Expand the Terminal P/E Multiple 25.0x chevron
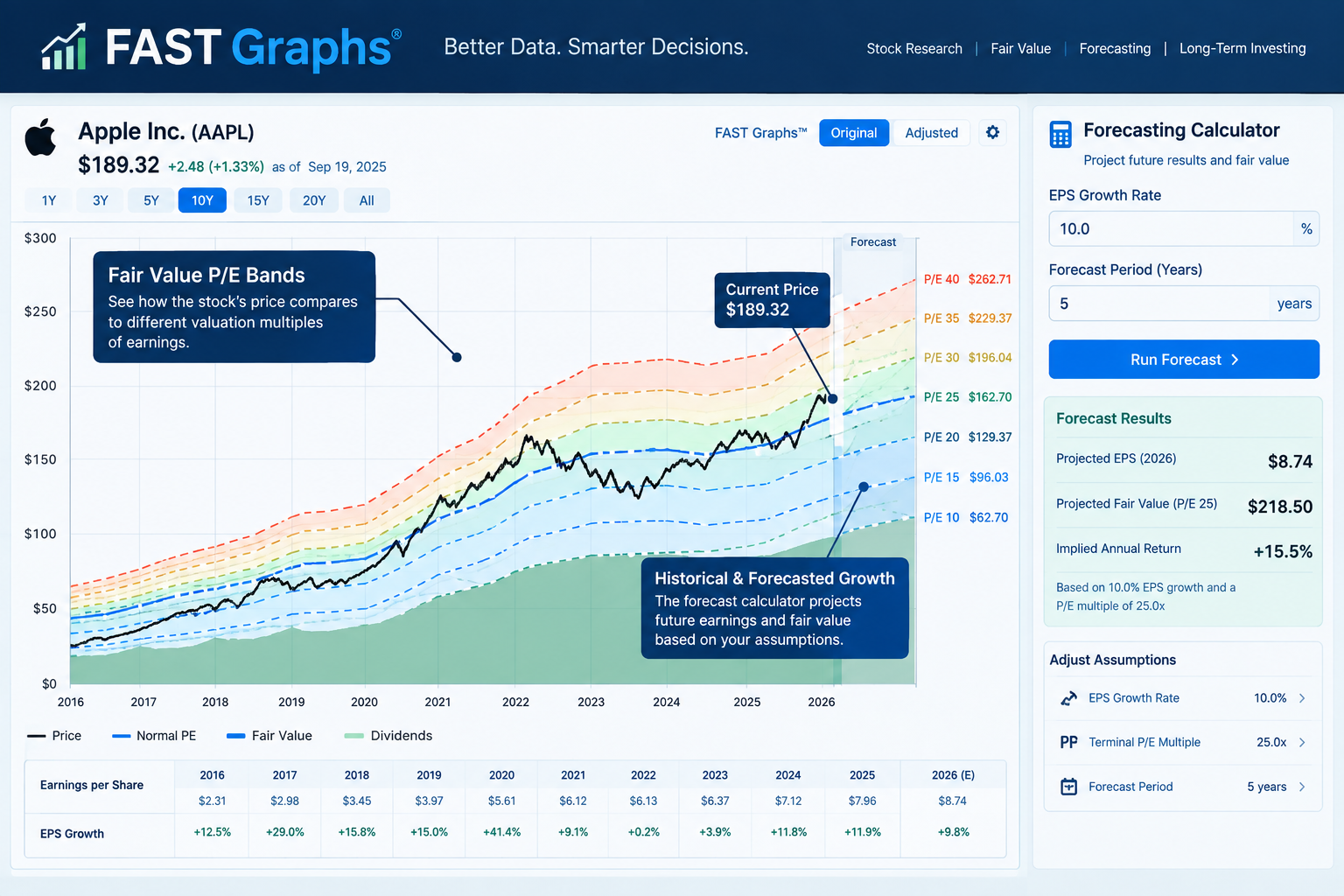 [x=1302, y=742]
